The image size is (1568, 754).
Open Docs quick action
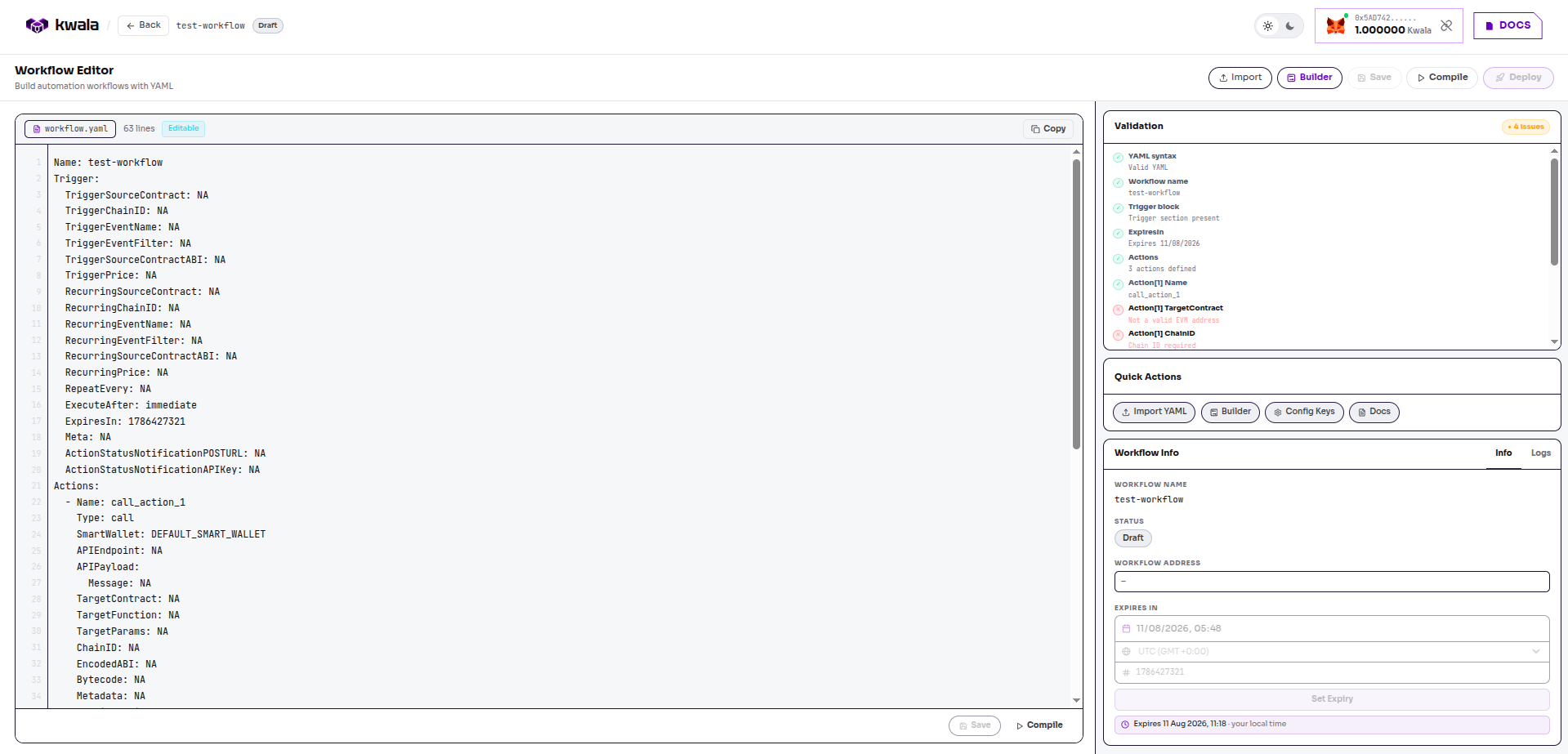click(1374, 412)
